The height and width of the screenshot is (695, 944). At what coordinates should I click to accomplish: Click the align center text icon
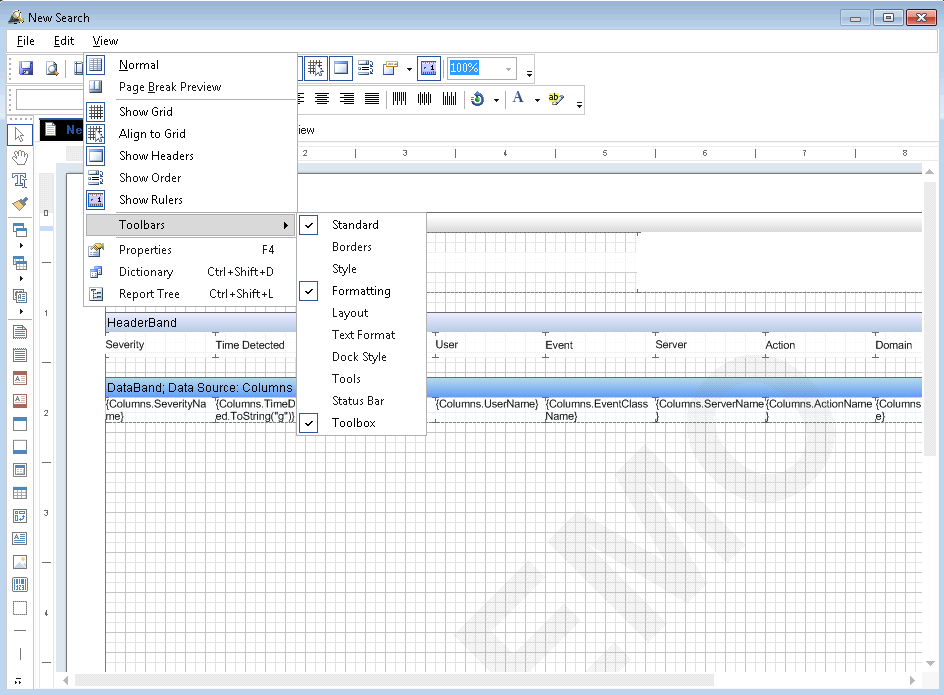pyautogui.click(x=322, y=99)
